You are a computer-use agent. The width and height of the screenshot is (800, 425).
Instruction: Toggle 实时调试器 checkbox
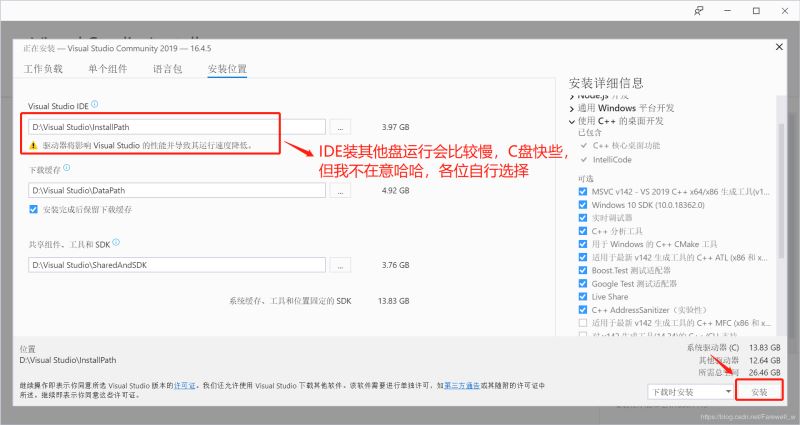point(583,218)
